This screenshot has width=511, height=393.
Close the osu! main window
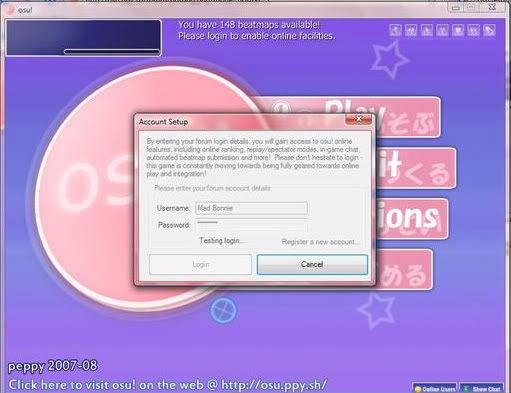click(x=492, y=7)
